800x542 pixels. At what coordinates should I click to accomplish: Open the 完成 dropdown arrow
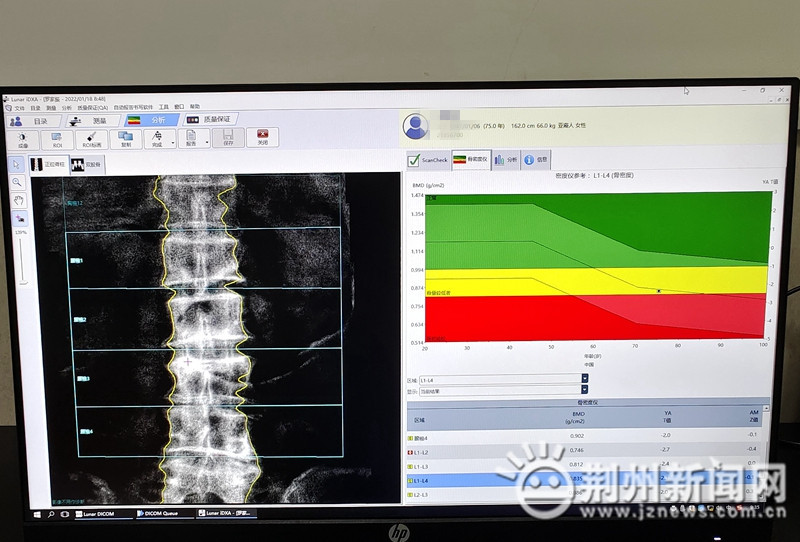coord(172,141)
